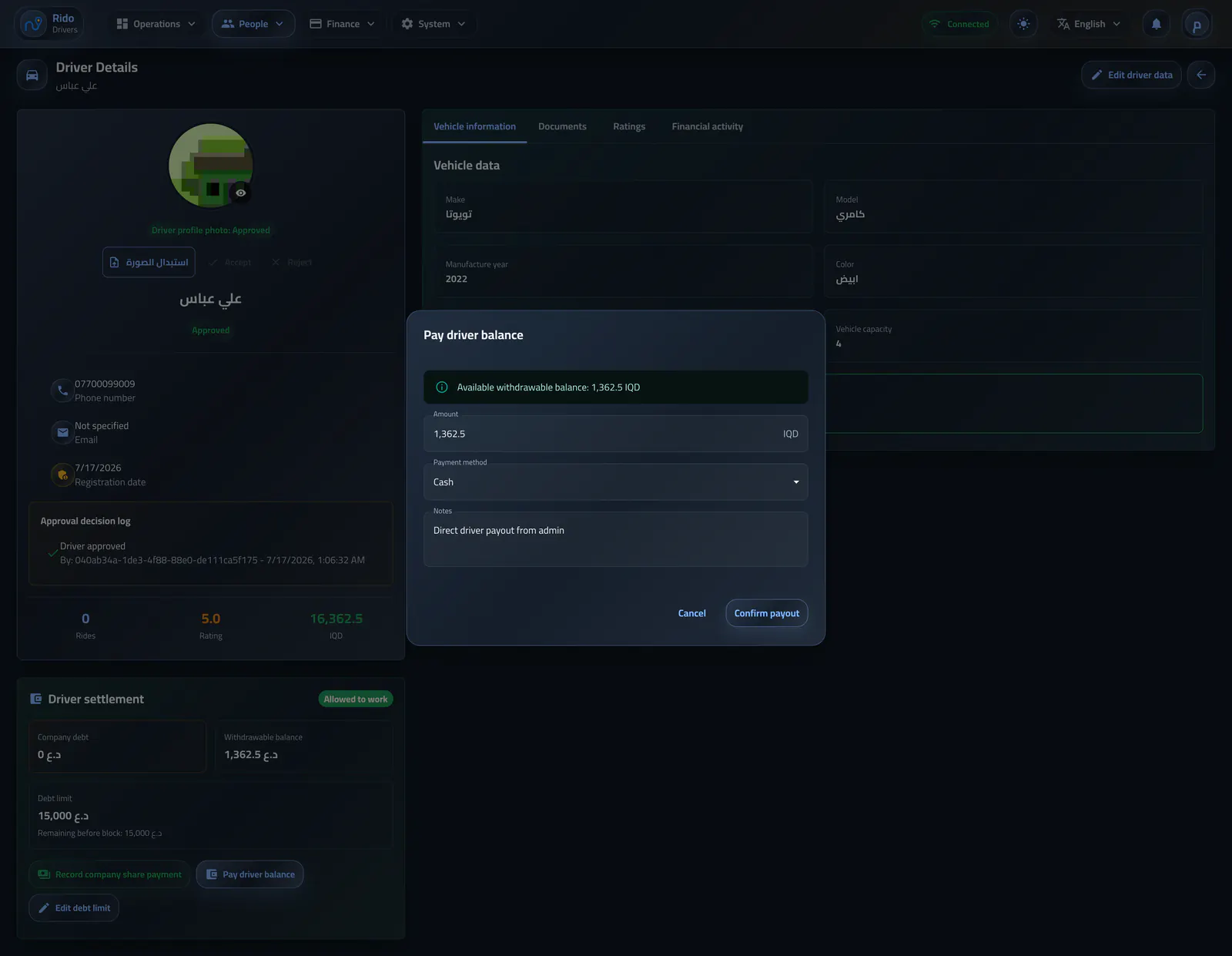Switch to Vehicle information tab
This screenshot has height=956, width=1232.
coord(474,126)
